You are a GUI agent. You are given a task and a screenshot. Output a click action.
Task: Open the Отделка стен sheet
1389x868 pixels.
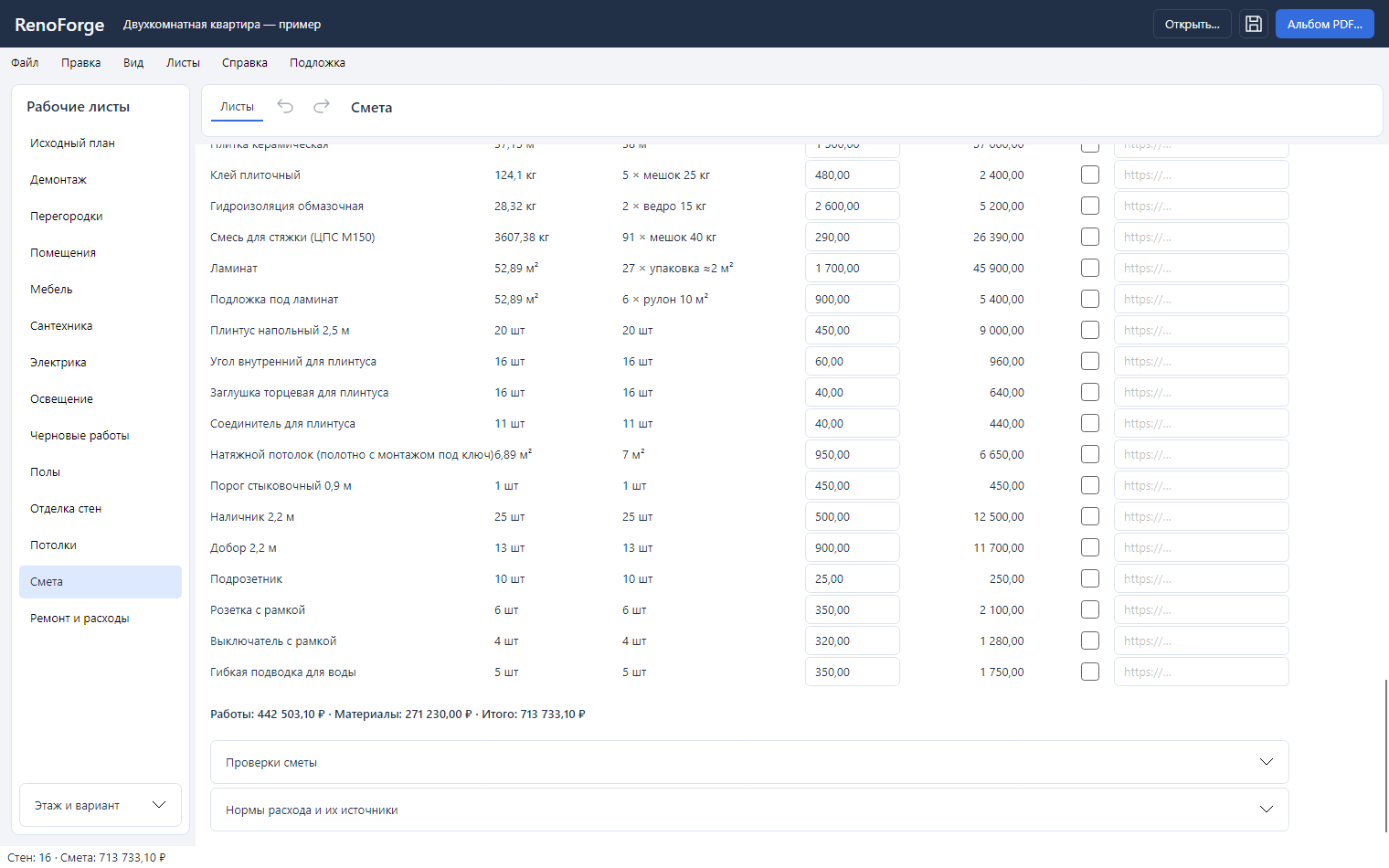pyautogui.click(x=101, y=509)
